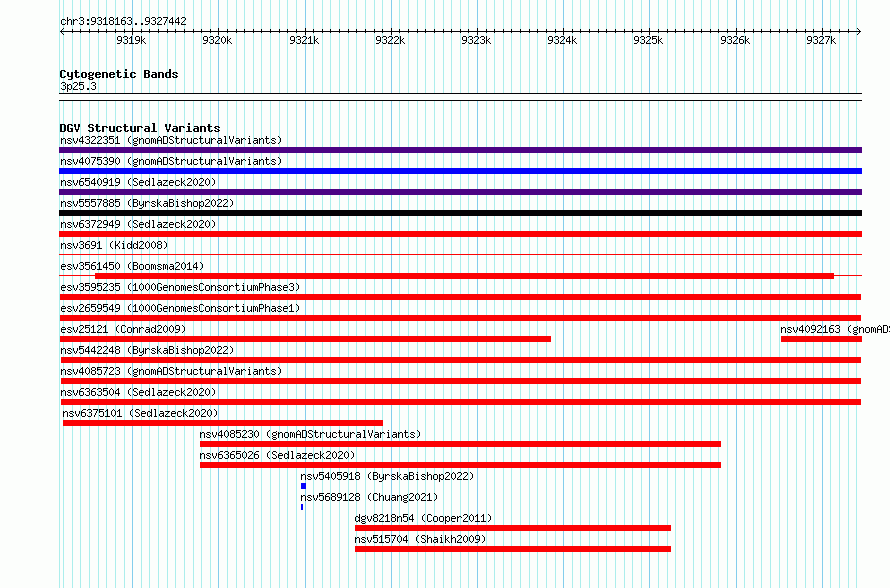Click the chr3:9318163..9327442 coordinate label
Viewport: 890px width, 588px height.
pos(123,21)
